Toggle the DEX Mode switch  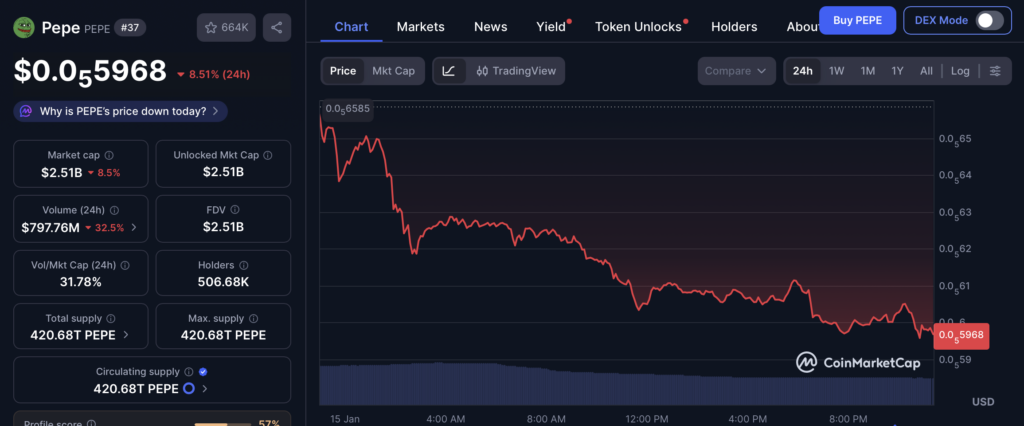tap(988, 20)
